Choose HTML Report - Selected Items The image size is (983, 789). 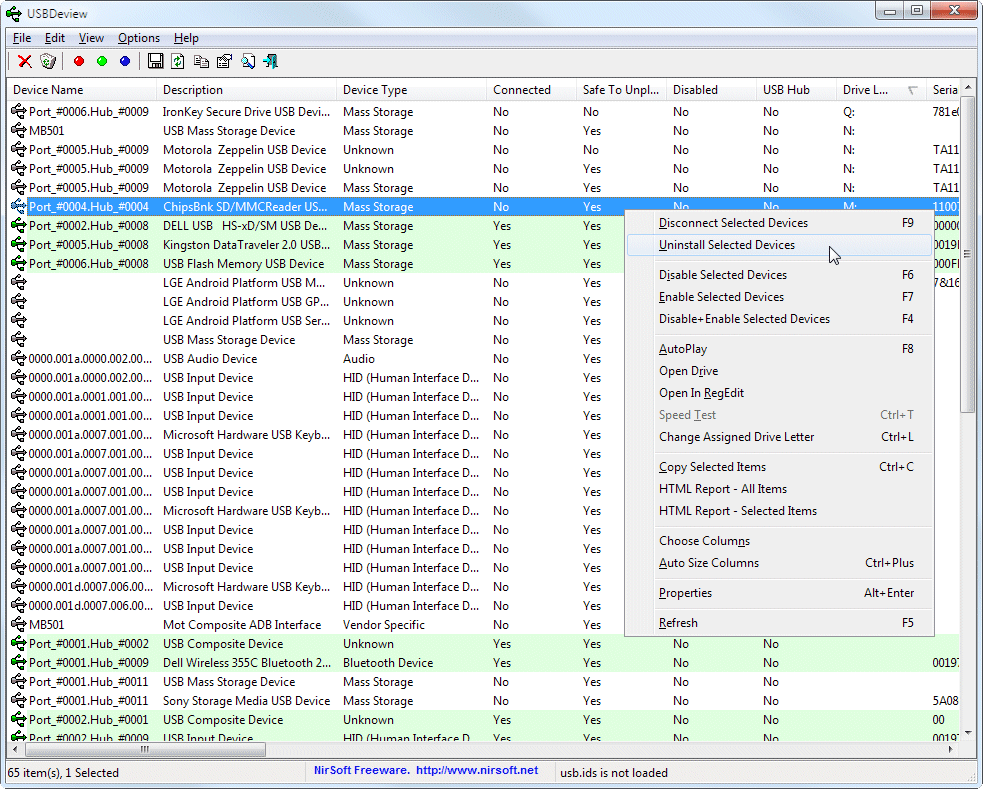click(779, 511)
